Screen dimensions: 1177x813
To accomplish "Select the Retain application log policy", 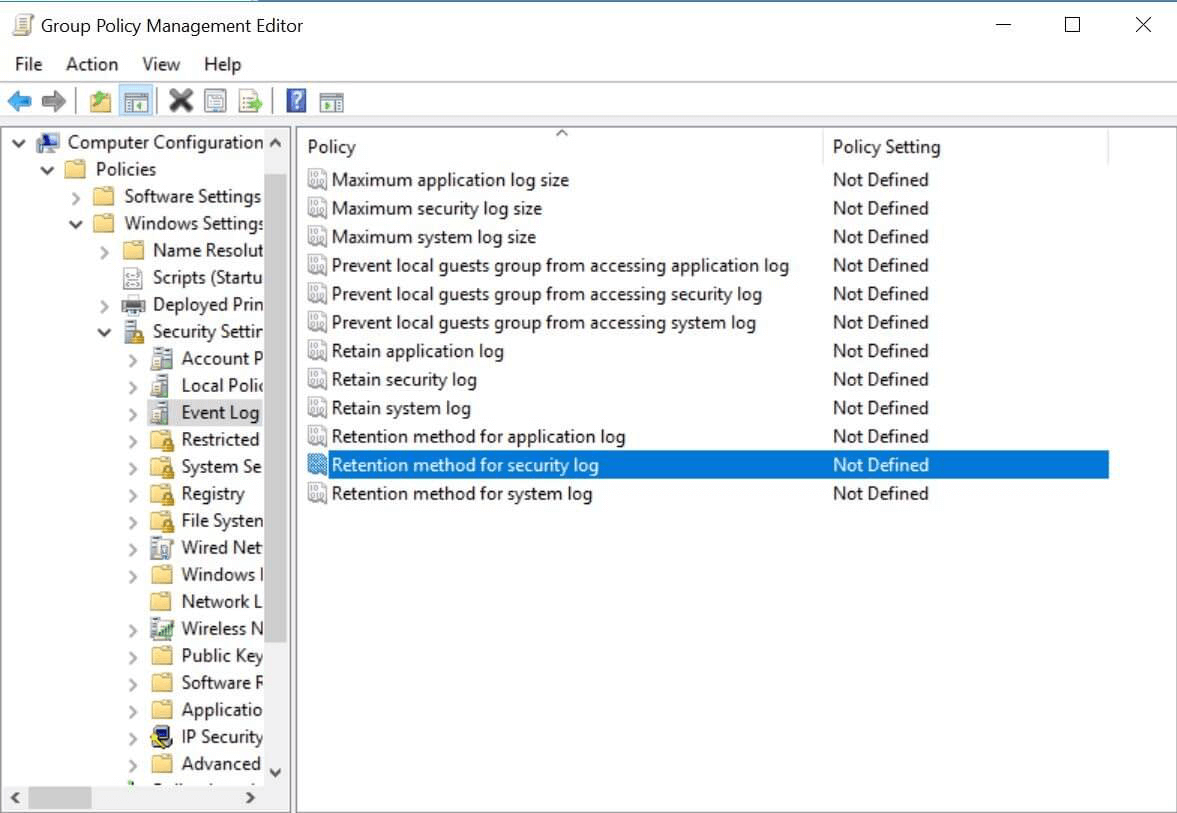I will 417,351.
